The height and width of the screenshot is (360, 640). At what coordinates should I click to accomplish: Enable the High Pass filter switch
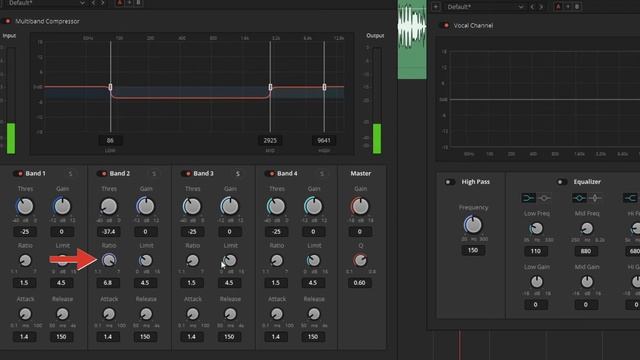(450, 182)
